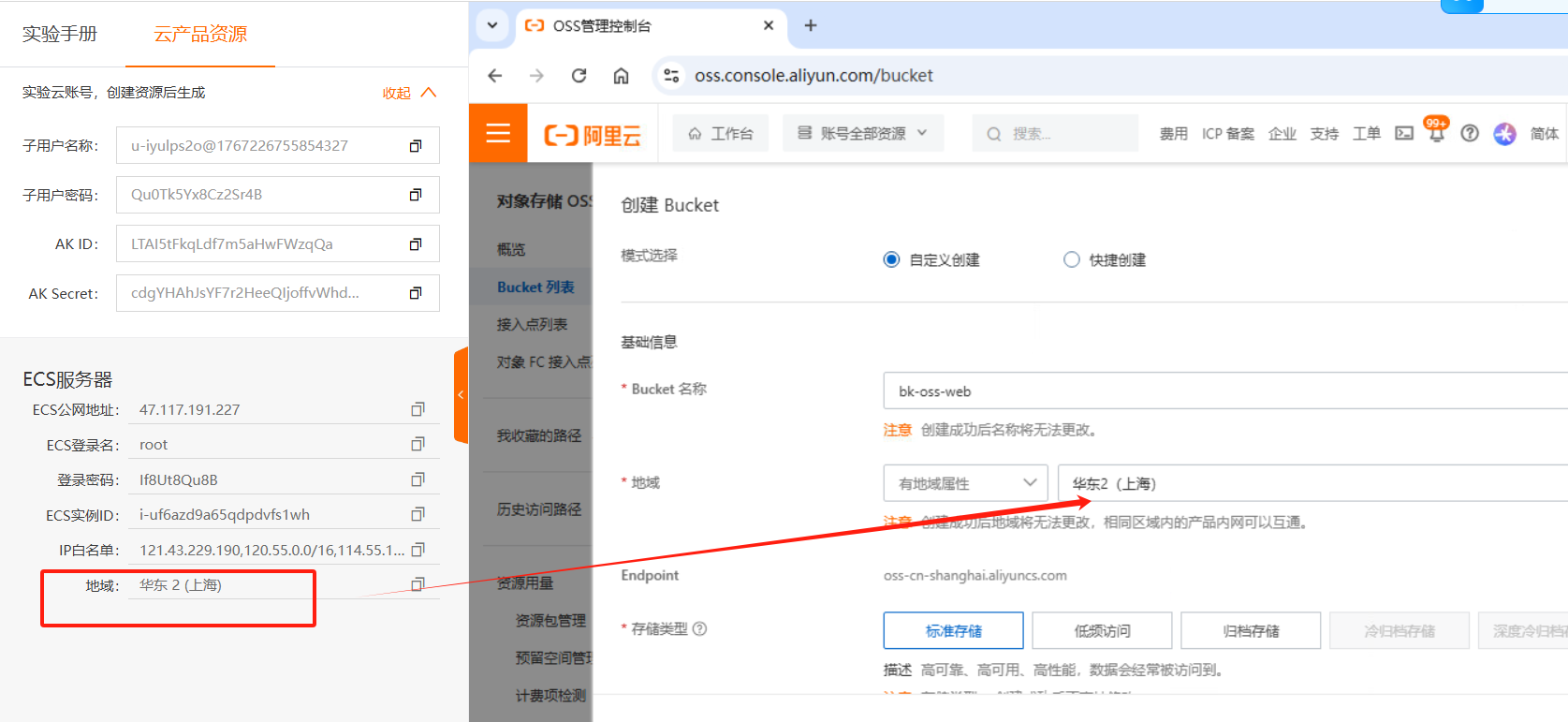Image resolution: width=1568 pixels, height=722 pixels.
Task: Open Bucket 列表 in sidebar
Action: click(535, 287)
